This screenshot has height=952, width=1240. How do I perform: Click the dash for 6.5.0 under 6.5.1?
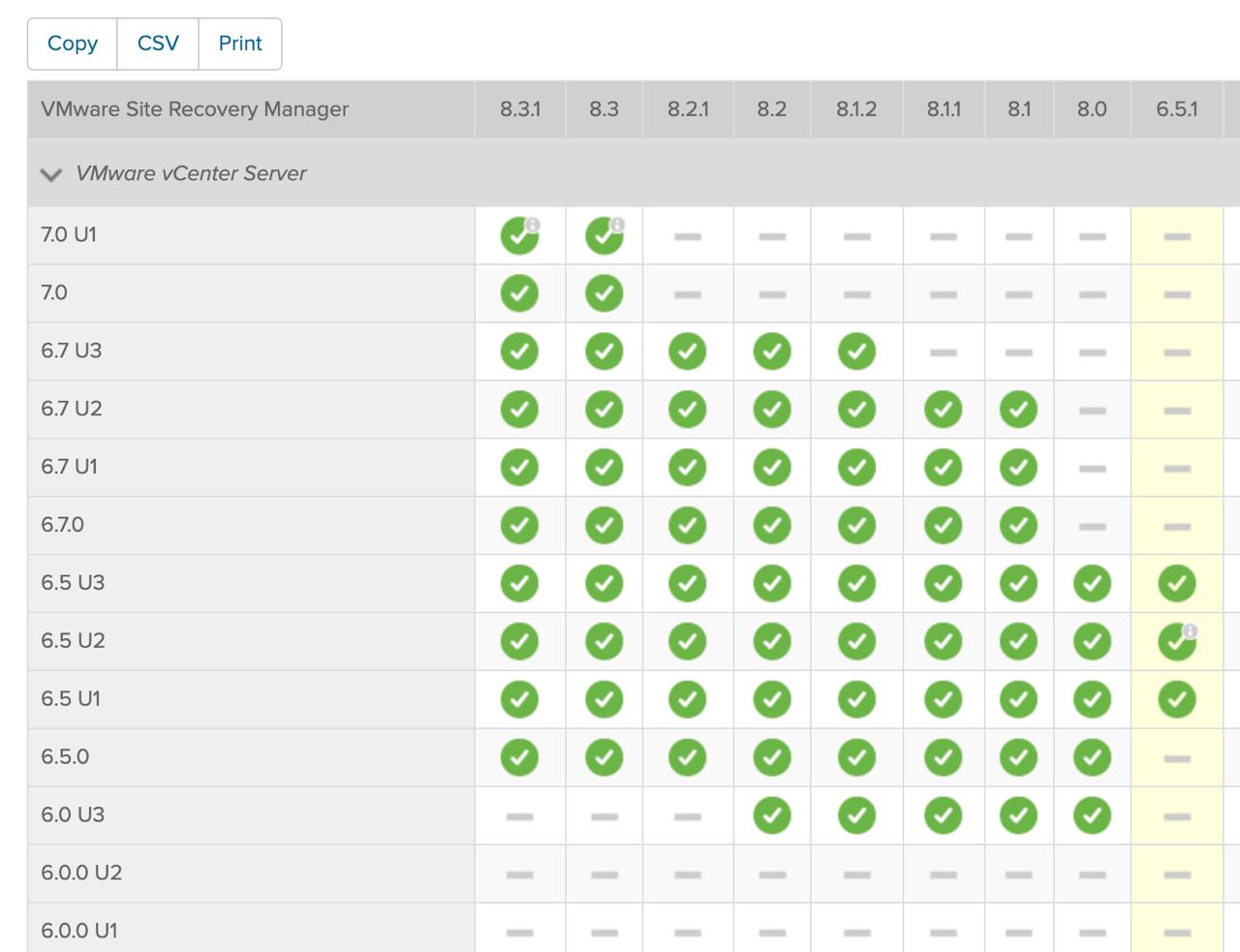pyautogui.click(x=1177, y=759)
